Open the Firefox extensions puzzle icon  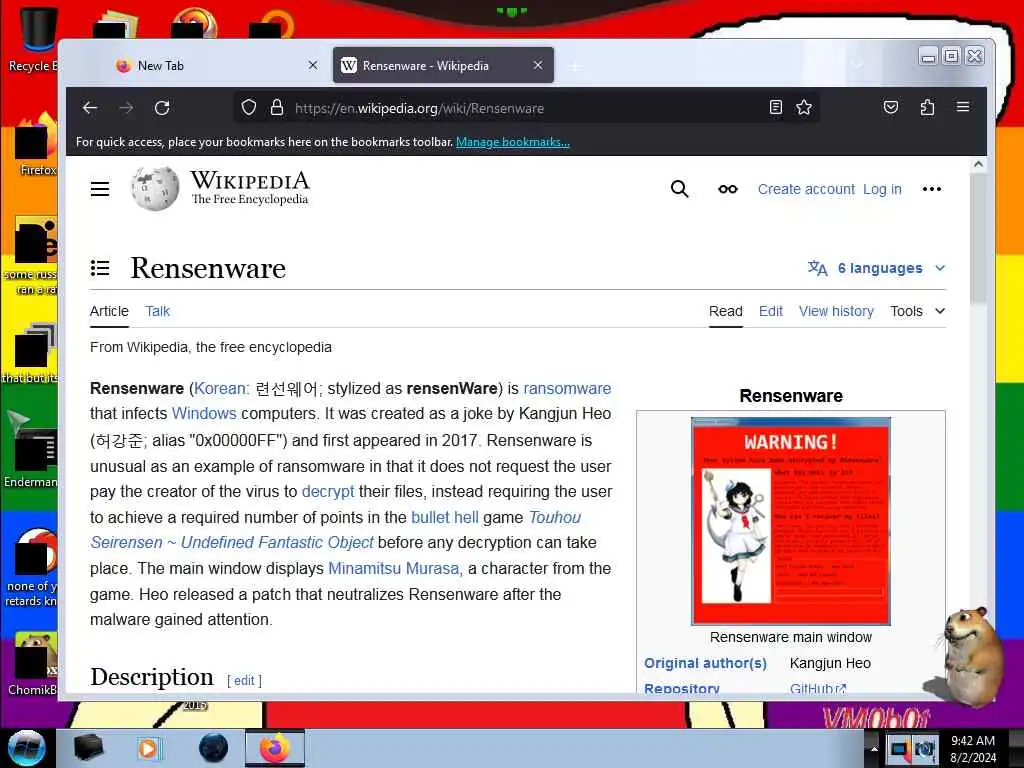pos(927,108)
